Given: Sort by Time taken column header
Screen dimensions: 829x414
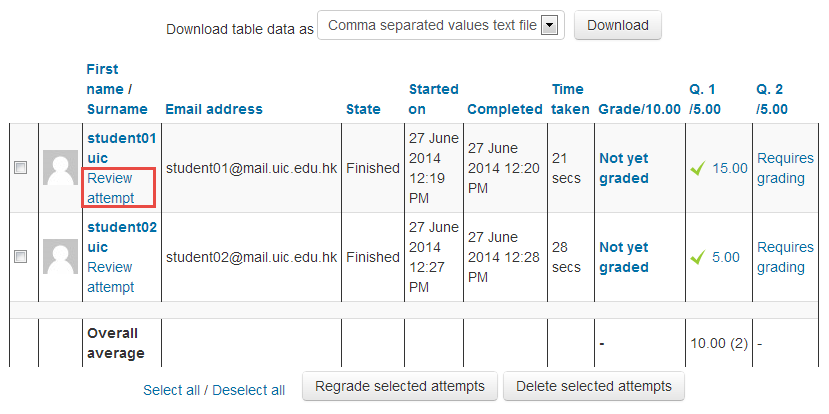Looking at the screenshot, I should pyautogui.click(x=567, y=99).
